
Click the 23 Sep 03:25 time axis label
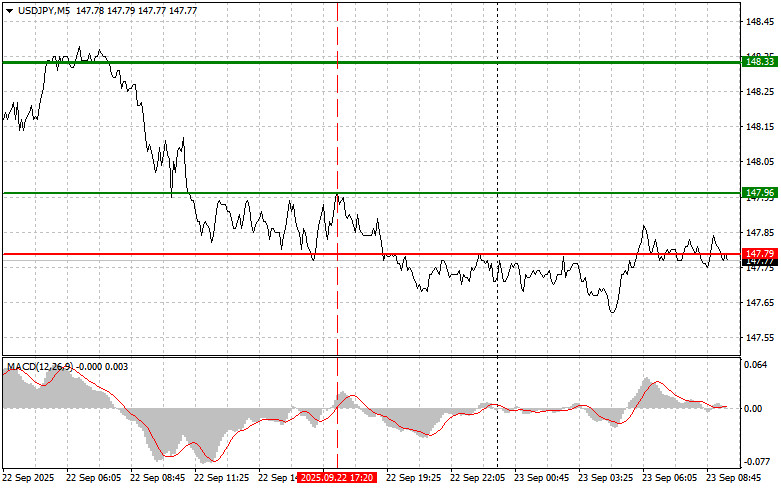tap(605, 478)
